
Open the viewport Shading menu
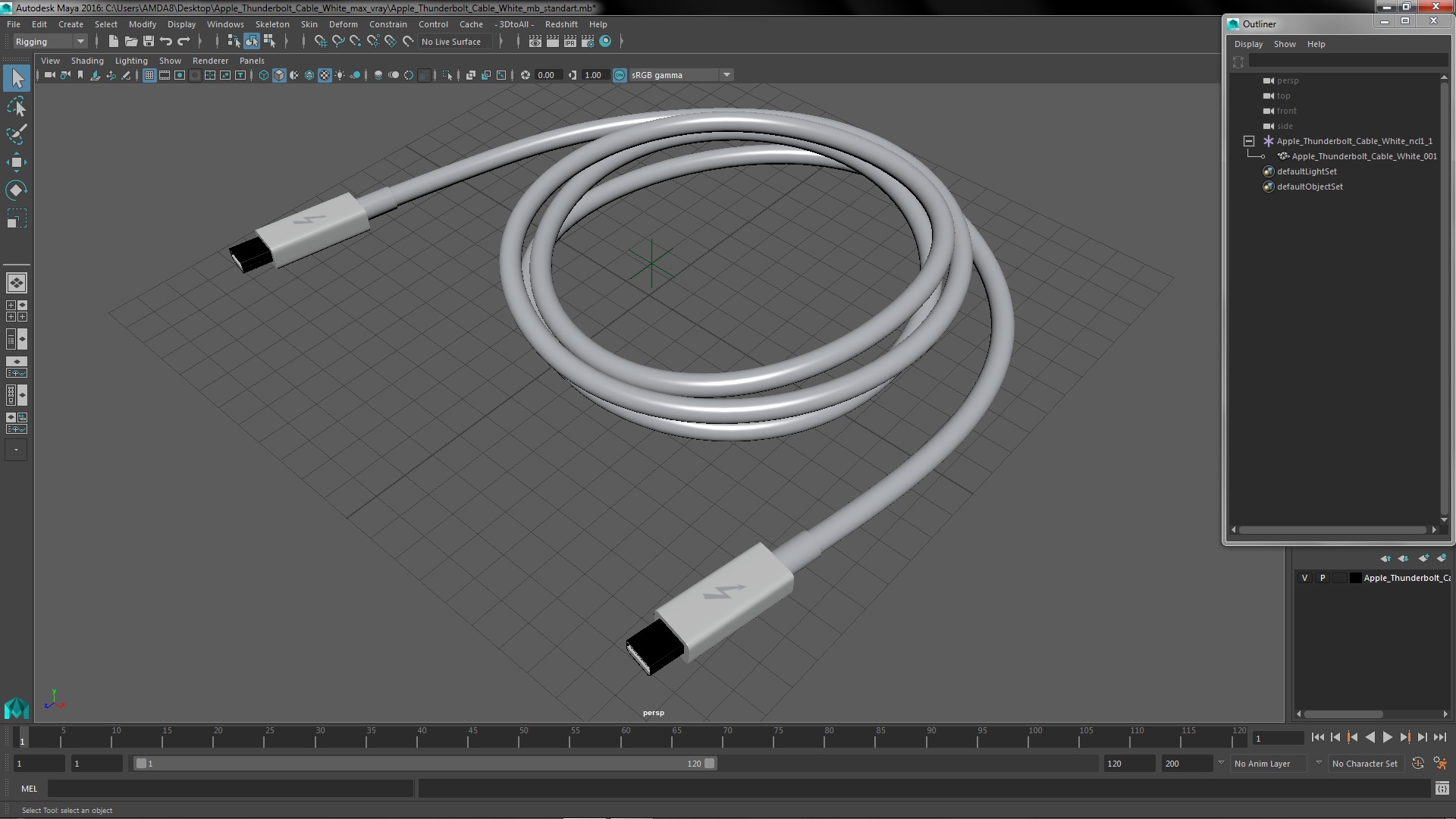pos(87,61)
